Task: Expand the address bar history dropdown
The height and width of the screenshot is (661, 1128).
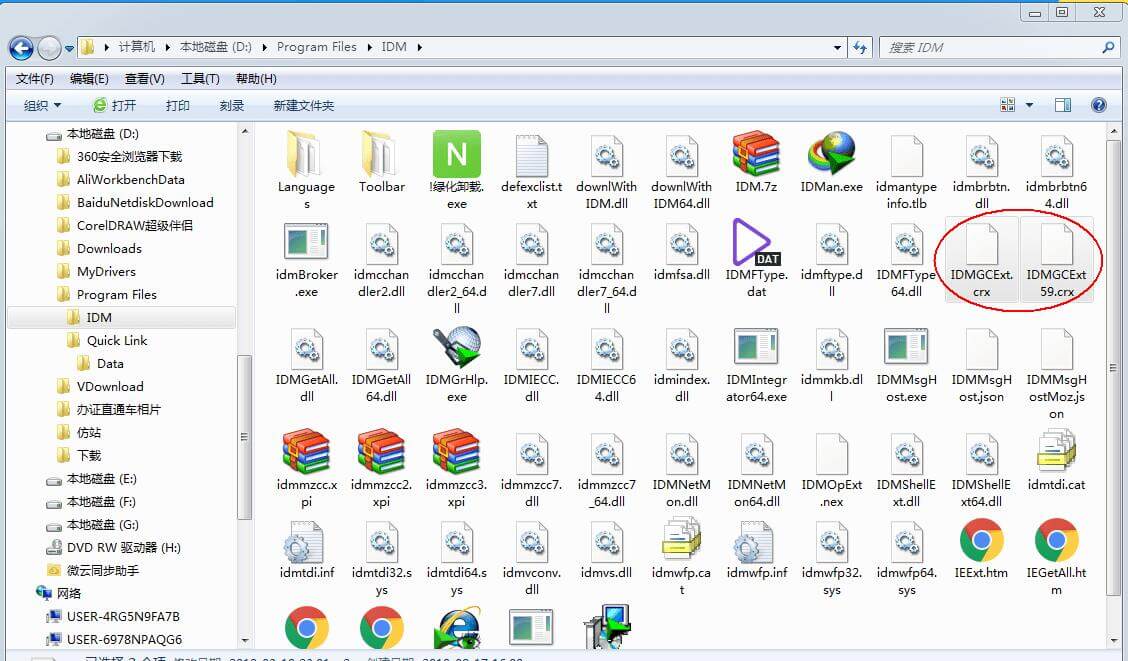Action: click(837, 47)
